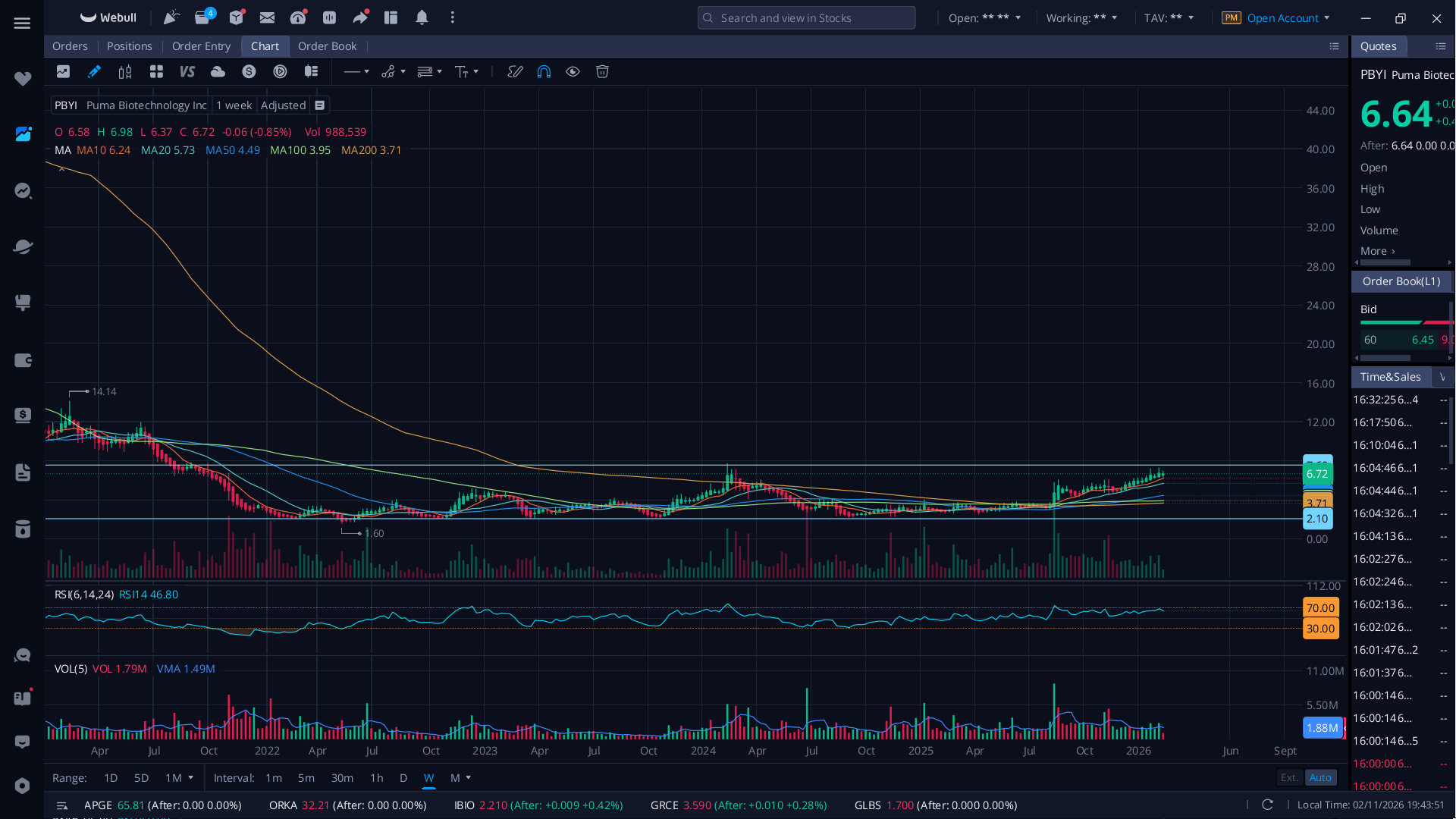This screenshot has width=1456, height=819.
Task: Open the mail envelope icon
Action: pos(267,17)
